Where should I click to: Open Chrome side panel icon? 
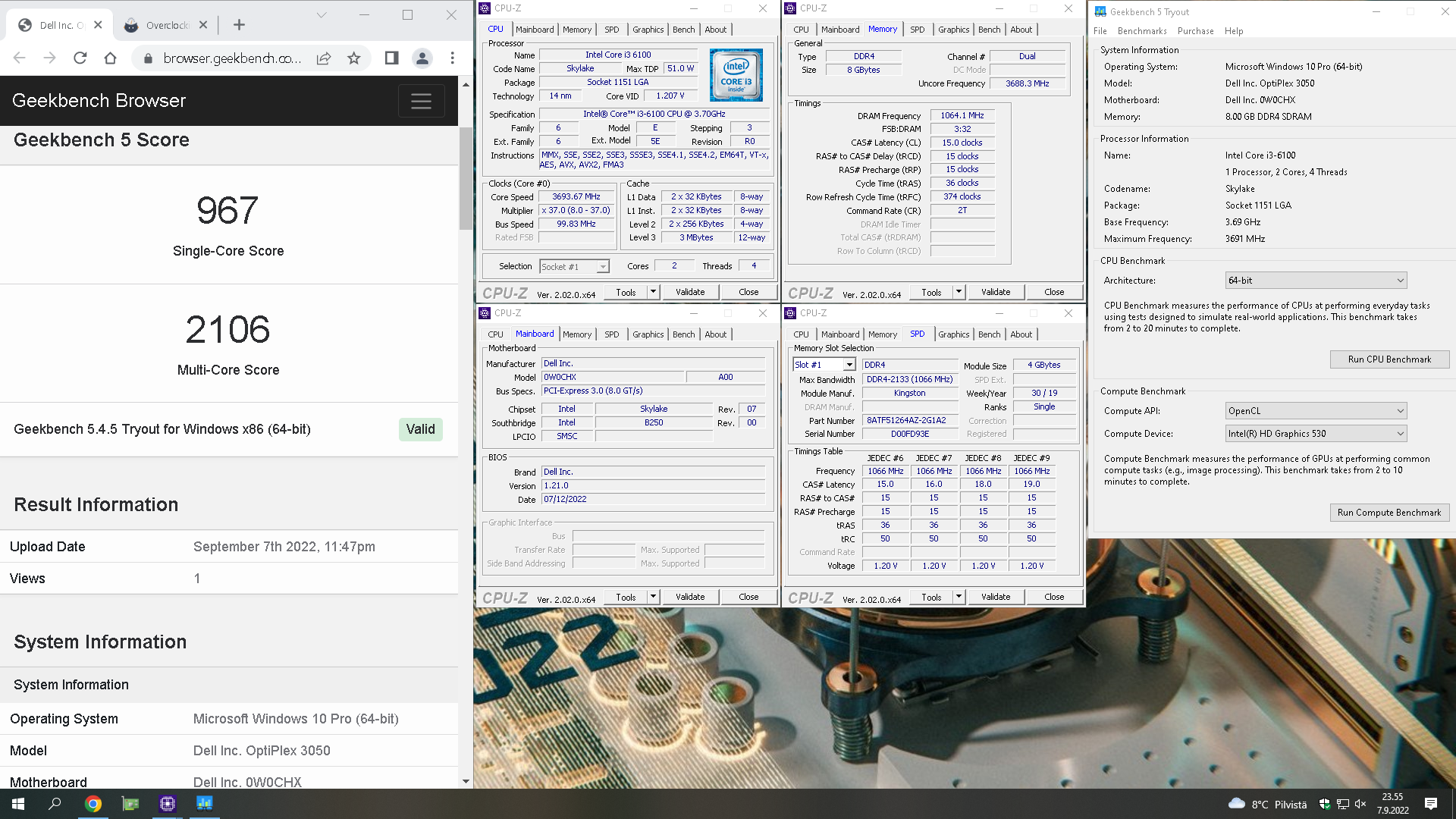[x=392, y=58]
